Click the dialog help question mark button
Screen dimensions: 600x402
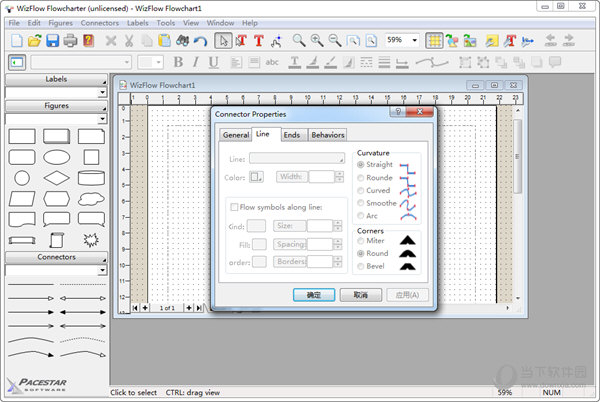pos(398,112)
